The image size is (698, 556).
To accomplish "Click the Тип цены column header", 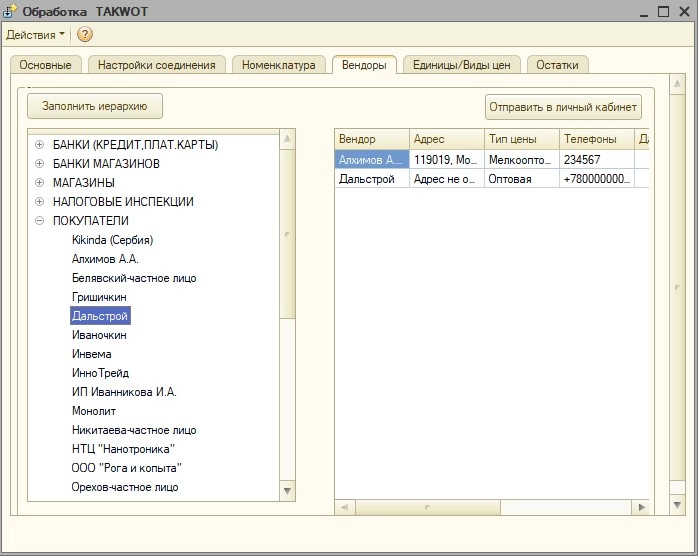I will pos(519,139).
